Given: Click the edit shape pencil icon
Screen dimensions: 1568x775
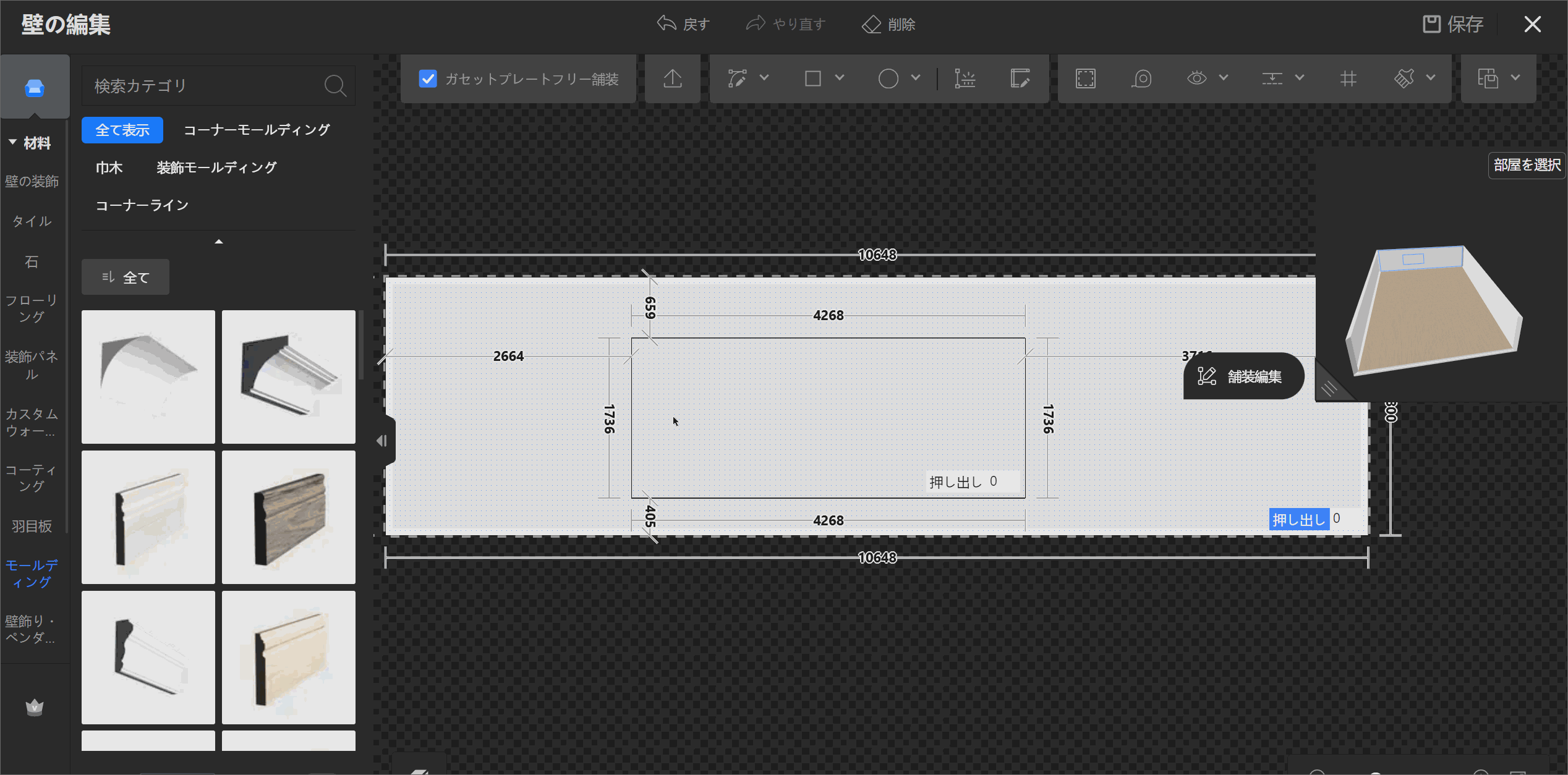Looking at the screenshot, I should (1020, 78).
